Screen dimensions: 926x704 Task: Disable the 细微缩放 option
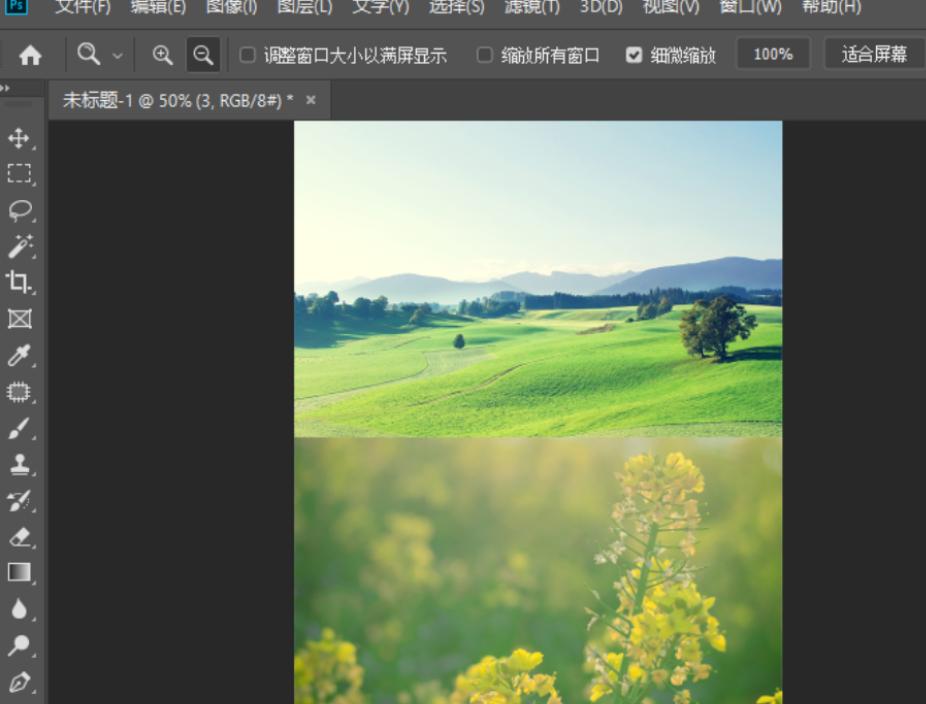click(x=634, y=54)
